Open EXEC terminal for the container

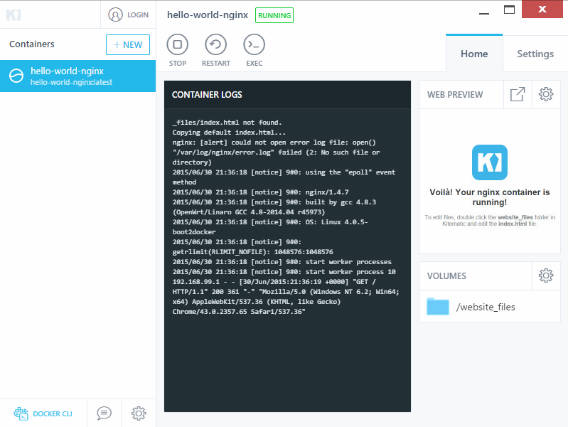254,51
